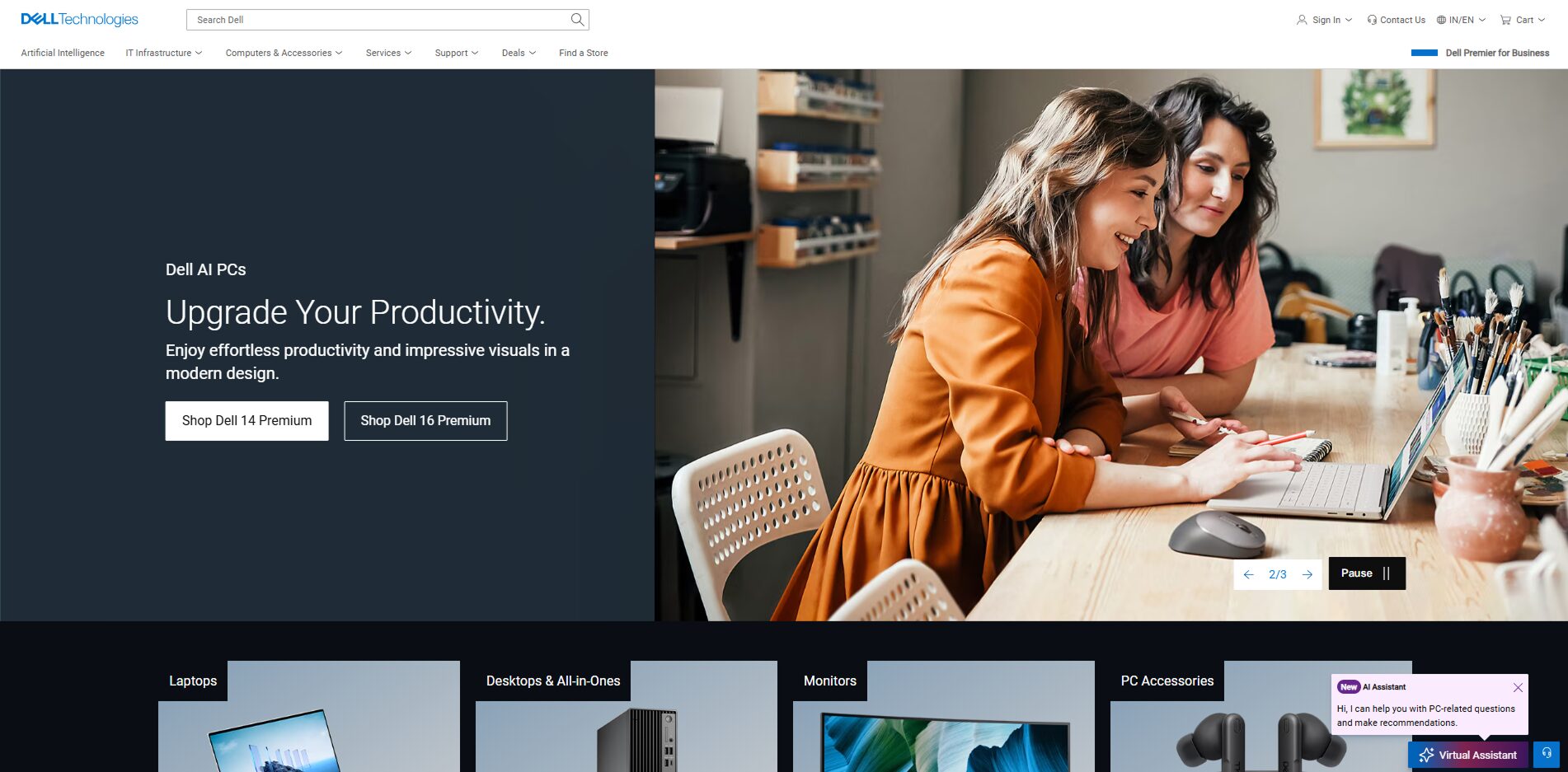Open the IN/EN region selector

click(x=1461, y=20)
